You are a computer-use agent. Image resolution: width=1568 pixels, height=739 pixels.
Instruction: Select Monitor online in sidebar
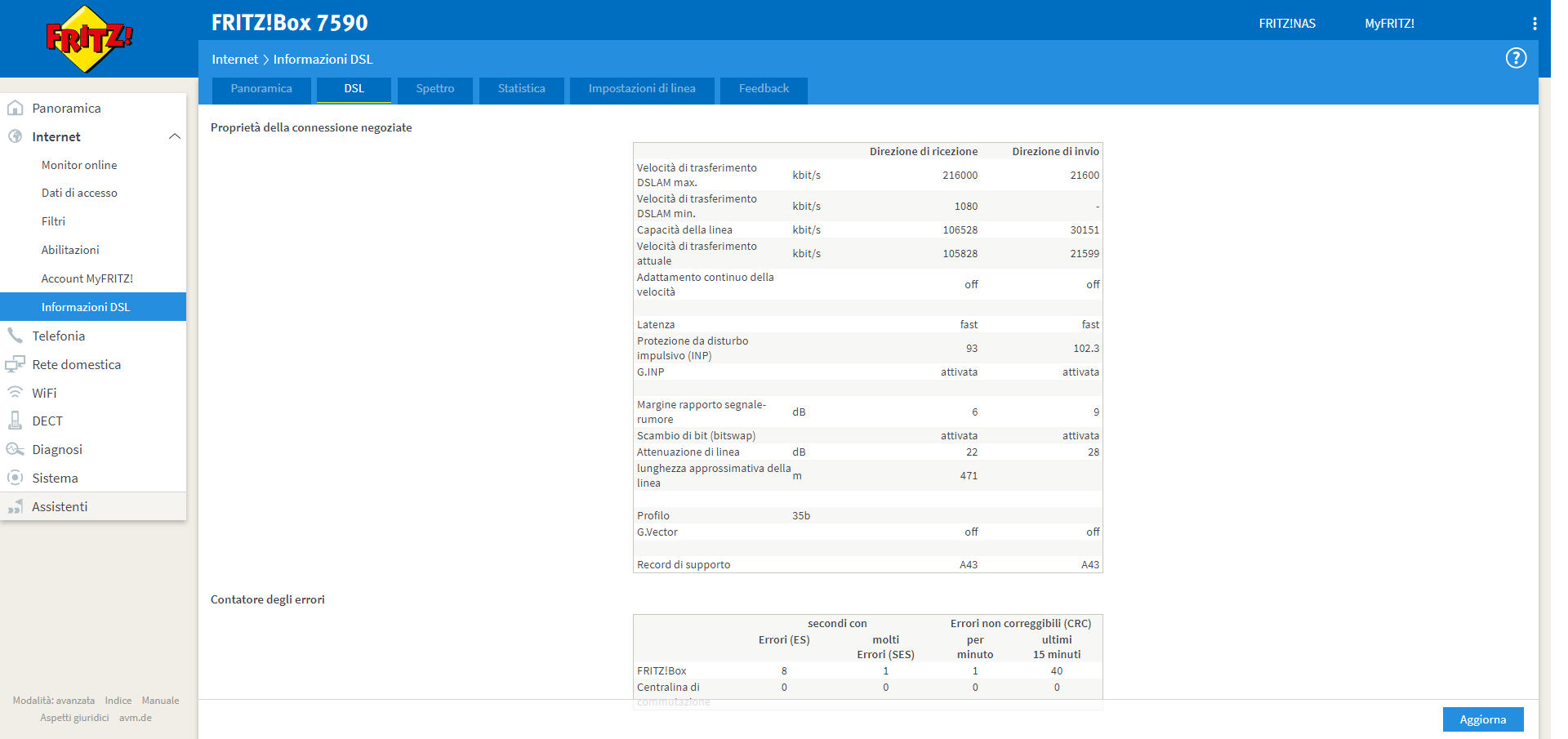click(79, 165)
